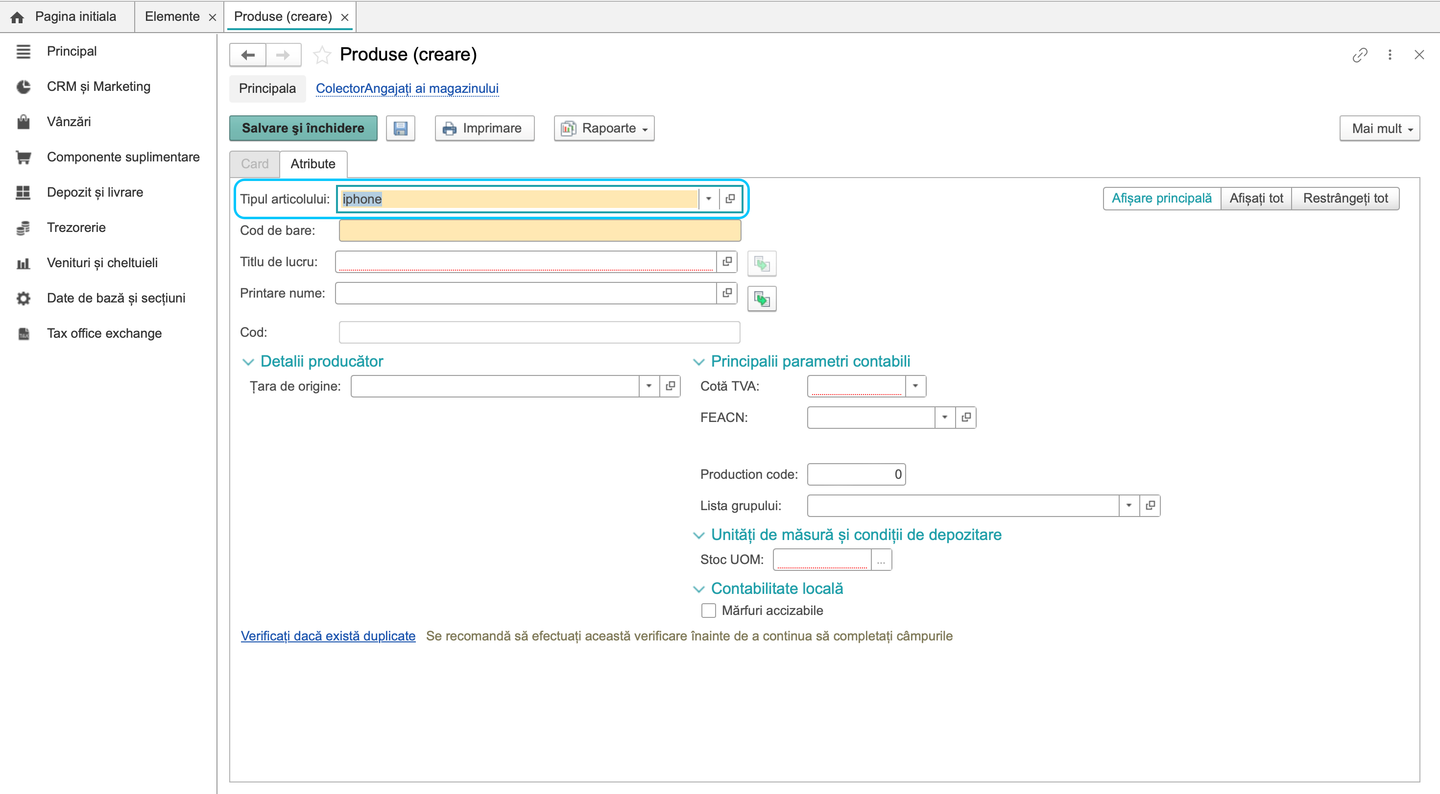Switch to the Atribute tab

[313, 164]
